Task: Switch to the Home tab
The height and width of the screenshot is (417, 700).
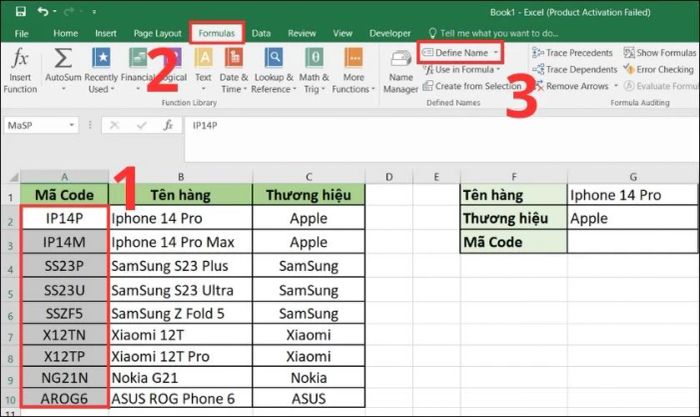Action: coord(65,33)
